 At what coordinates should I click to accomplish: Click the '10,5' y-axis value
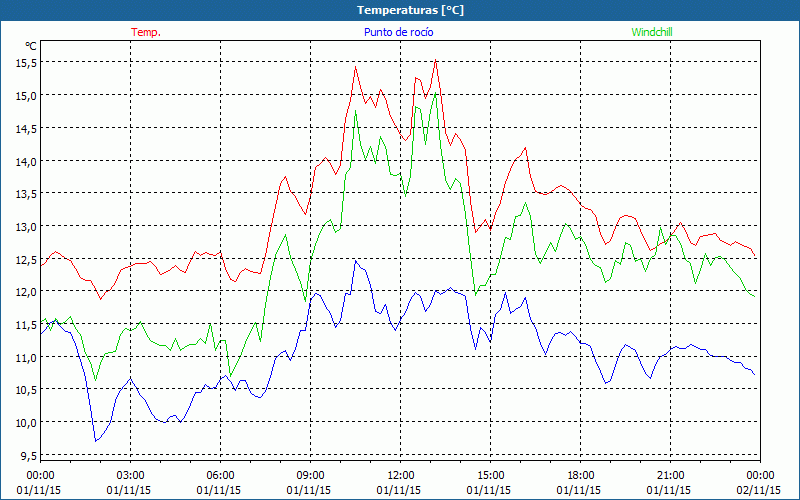coord(27,390)
